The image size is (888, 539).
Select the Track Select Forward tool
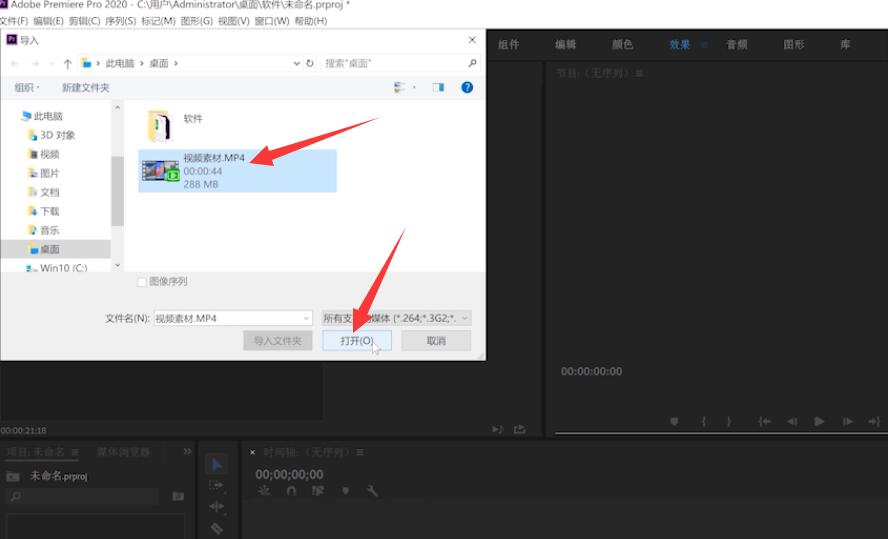click(216, 485)
